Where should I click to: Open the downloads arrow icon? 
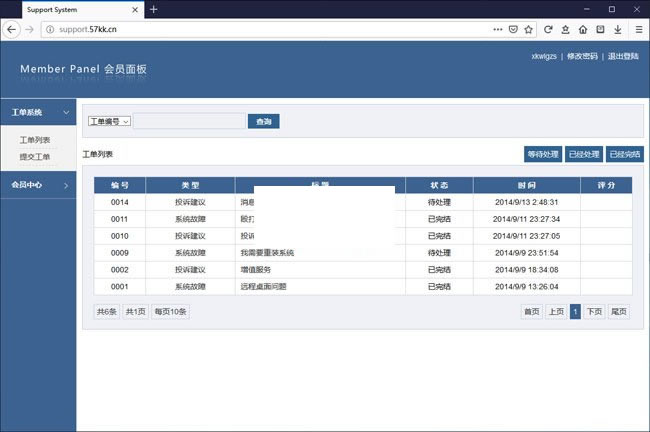617,29
